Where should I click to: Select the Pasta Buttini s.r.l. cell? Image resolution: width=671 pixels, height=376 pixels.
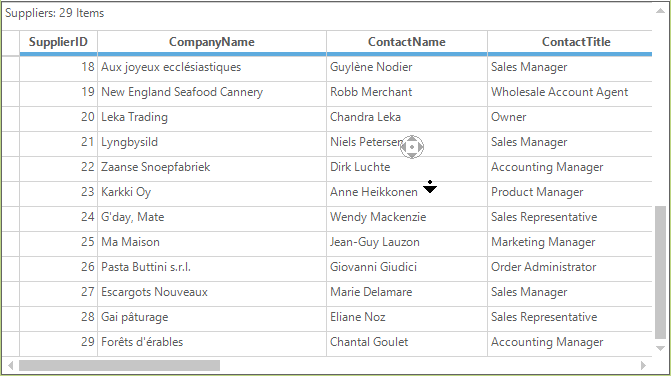(x=212, y=267)
